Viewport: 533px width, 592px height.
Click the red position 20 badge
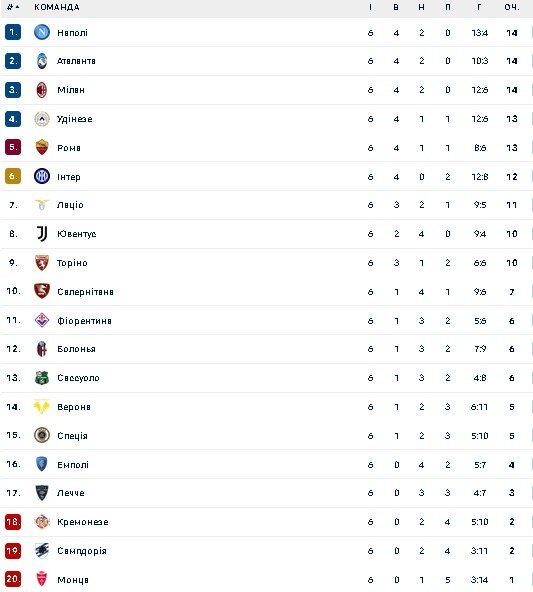tap(13, 579)
